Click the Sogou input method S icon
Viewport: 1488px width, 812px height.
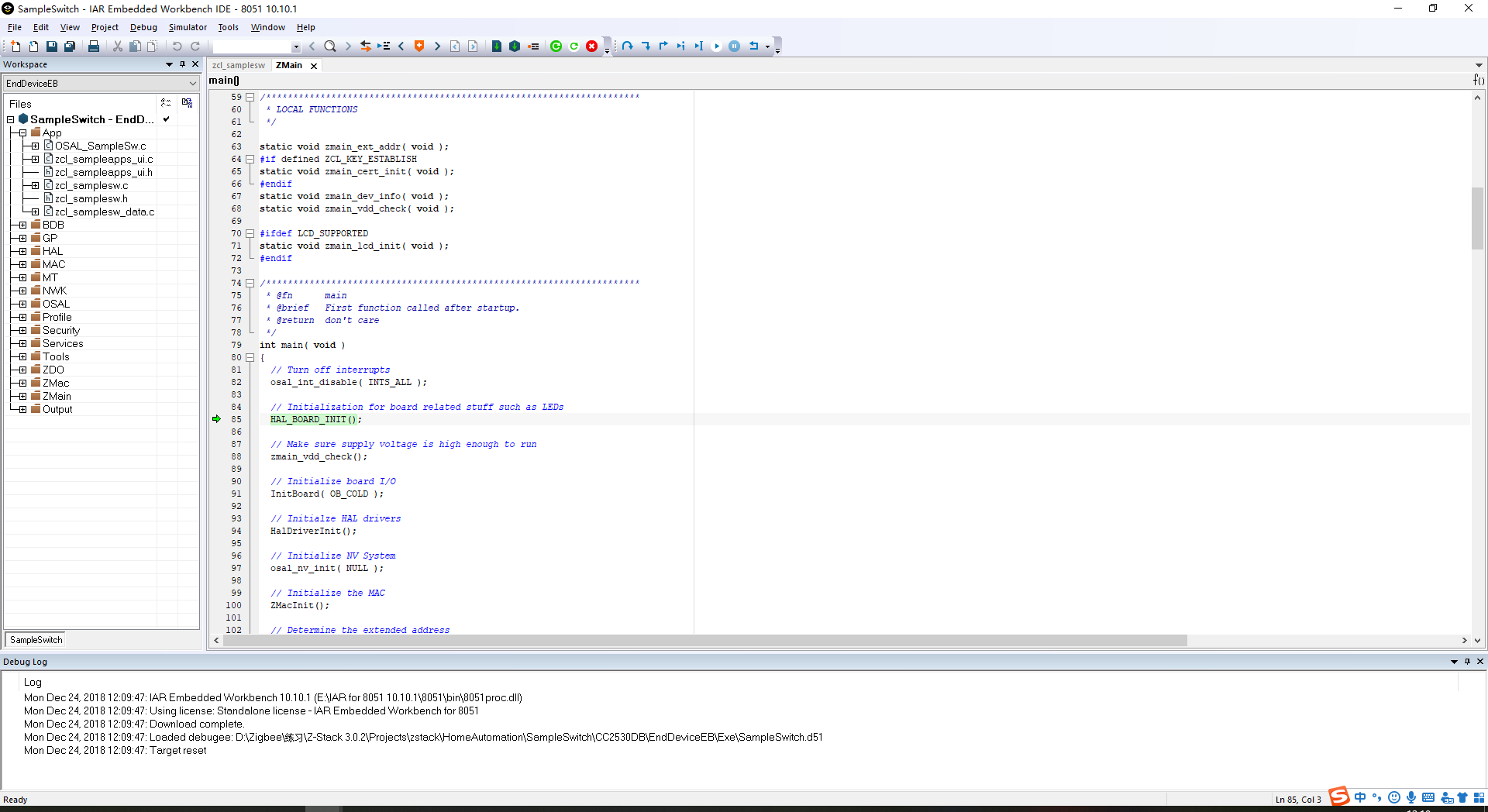1338,797
